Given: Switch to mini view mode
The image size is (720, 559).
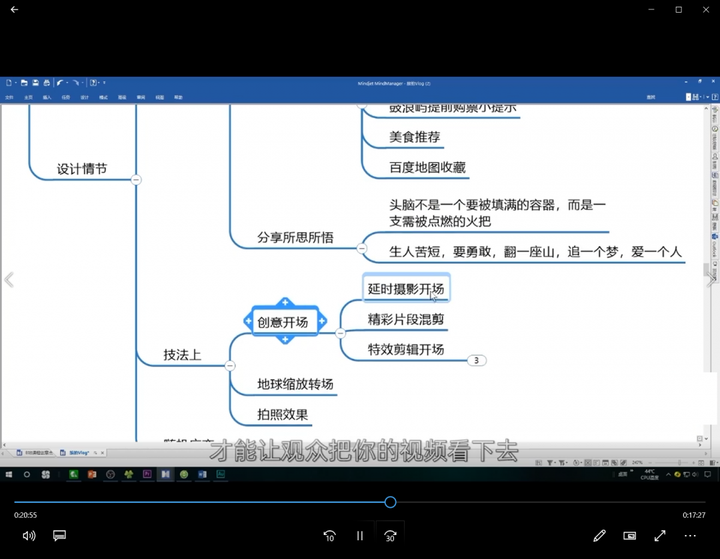Looking at the screenshot, I should click(630, 536).
